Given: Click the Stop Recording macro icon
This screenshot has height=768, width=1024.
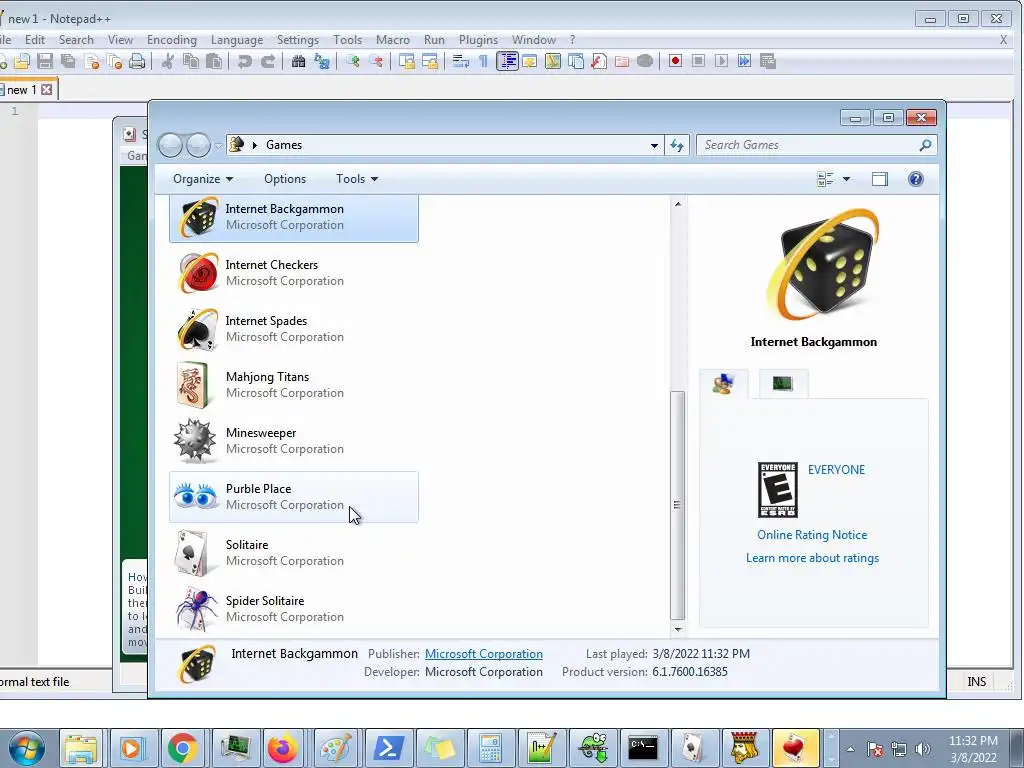Looking at the screenshot, I should point(698,61).
